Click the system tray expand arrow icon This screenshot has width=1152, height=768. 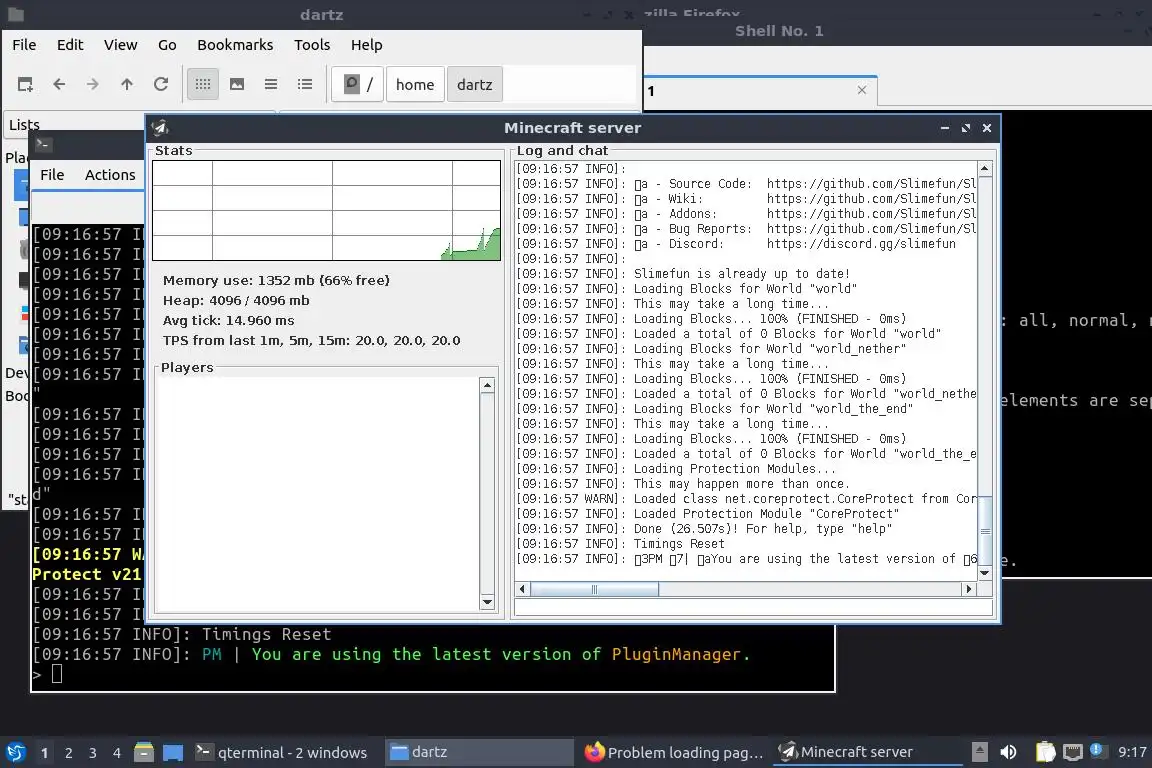pos(979,752)
